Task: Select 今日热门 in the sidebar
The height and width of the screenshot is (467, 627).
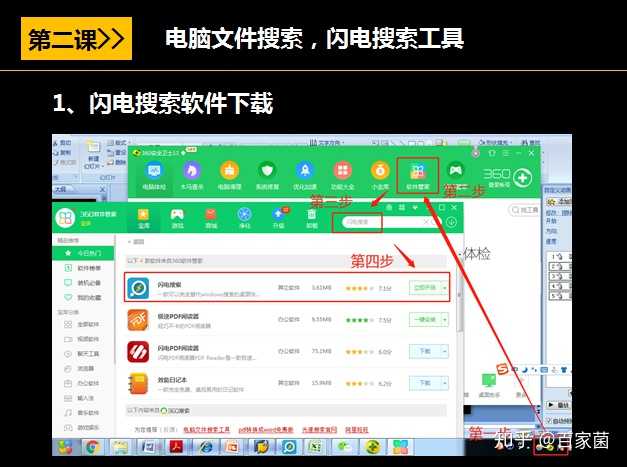Action: point(83,253)
